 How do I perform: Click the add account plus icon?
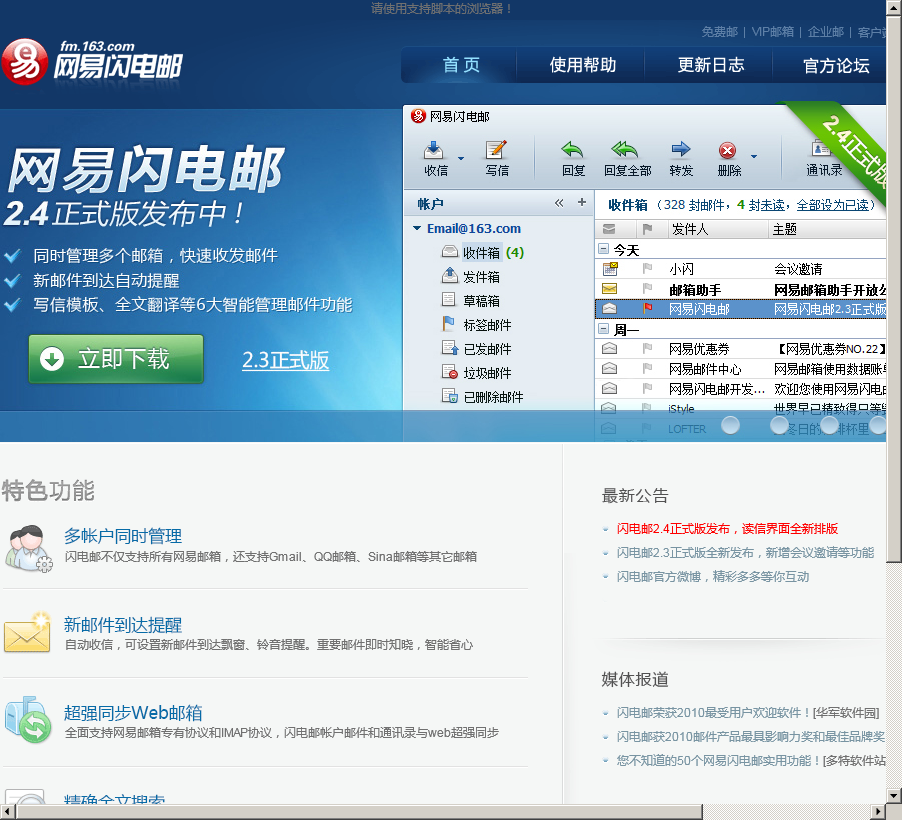click(x=582, y=202)
